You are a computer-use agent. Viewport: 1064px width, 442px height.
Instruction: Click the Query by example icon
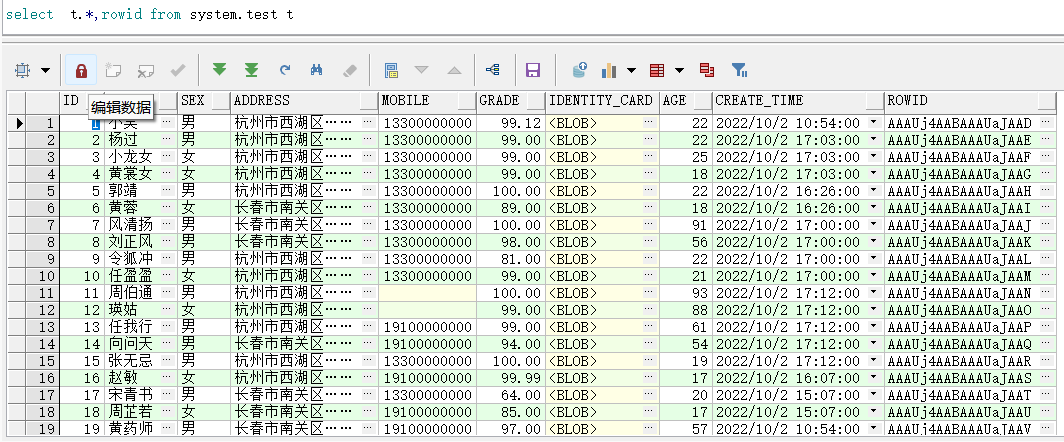391,70
